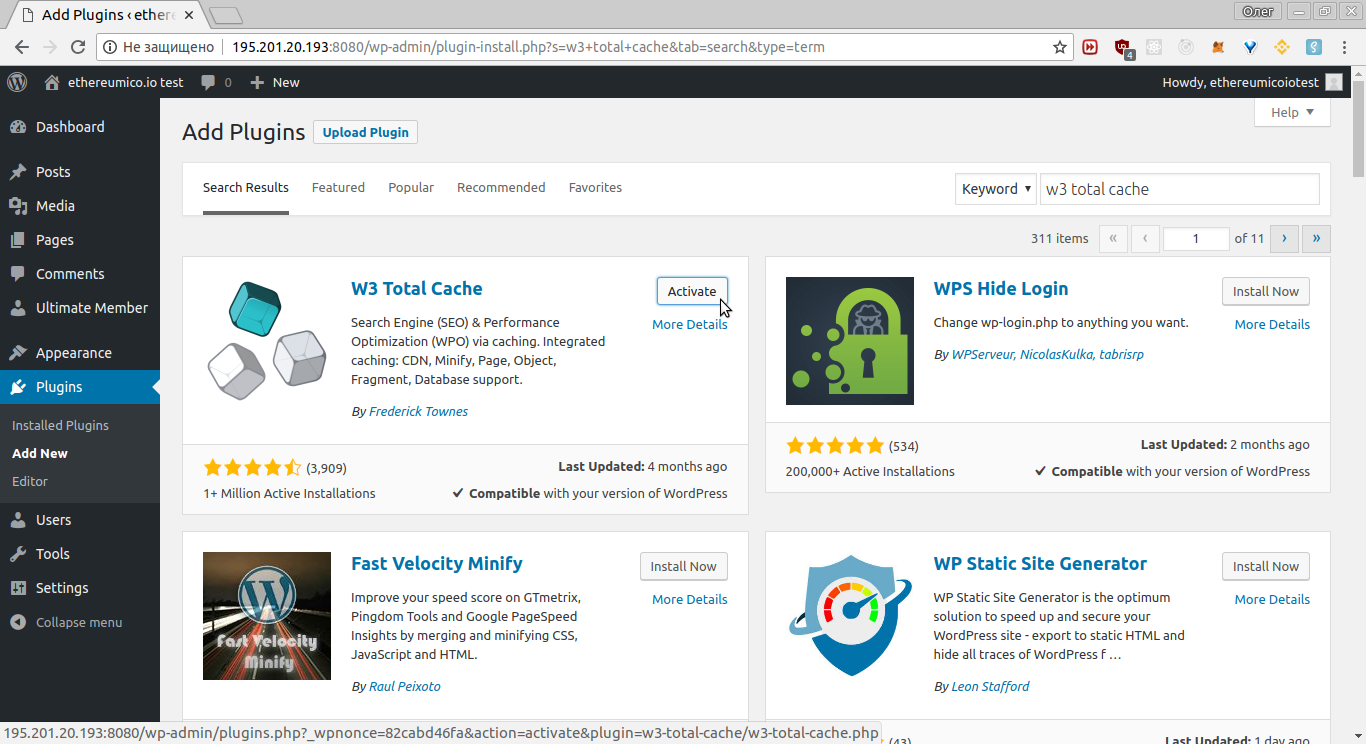Click the plugin search input field
The height and width of the screenshot is (744, 1366).
pyautogui.click(x=1180, y=189)
